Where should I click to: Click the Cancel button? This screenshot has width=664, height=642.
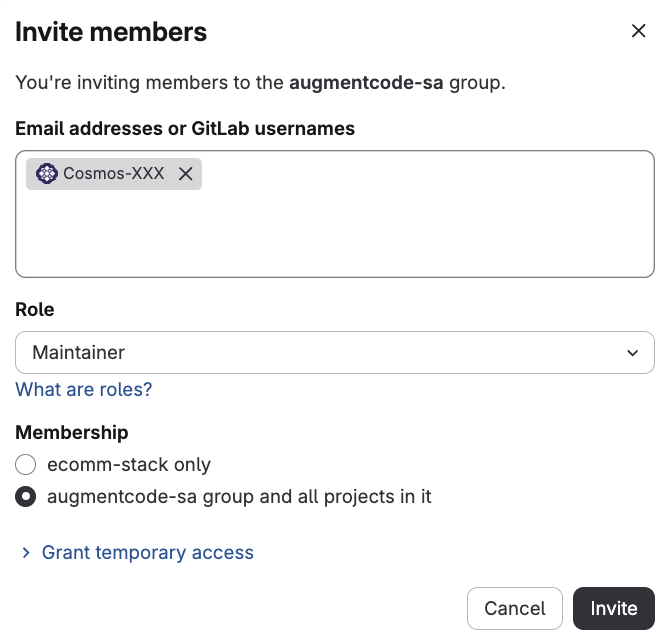point(515,609)
